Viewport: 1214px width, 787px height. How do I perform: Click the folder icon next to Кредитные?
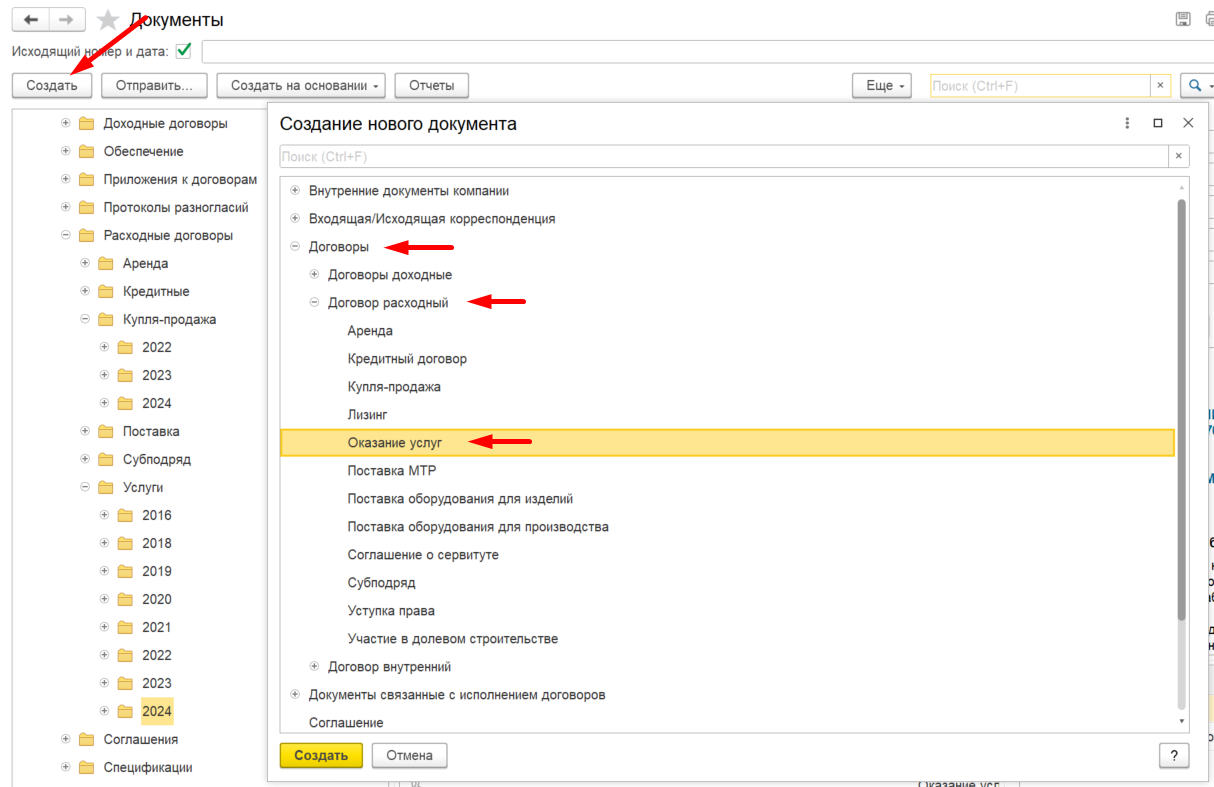click(105, 292)
